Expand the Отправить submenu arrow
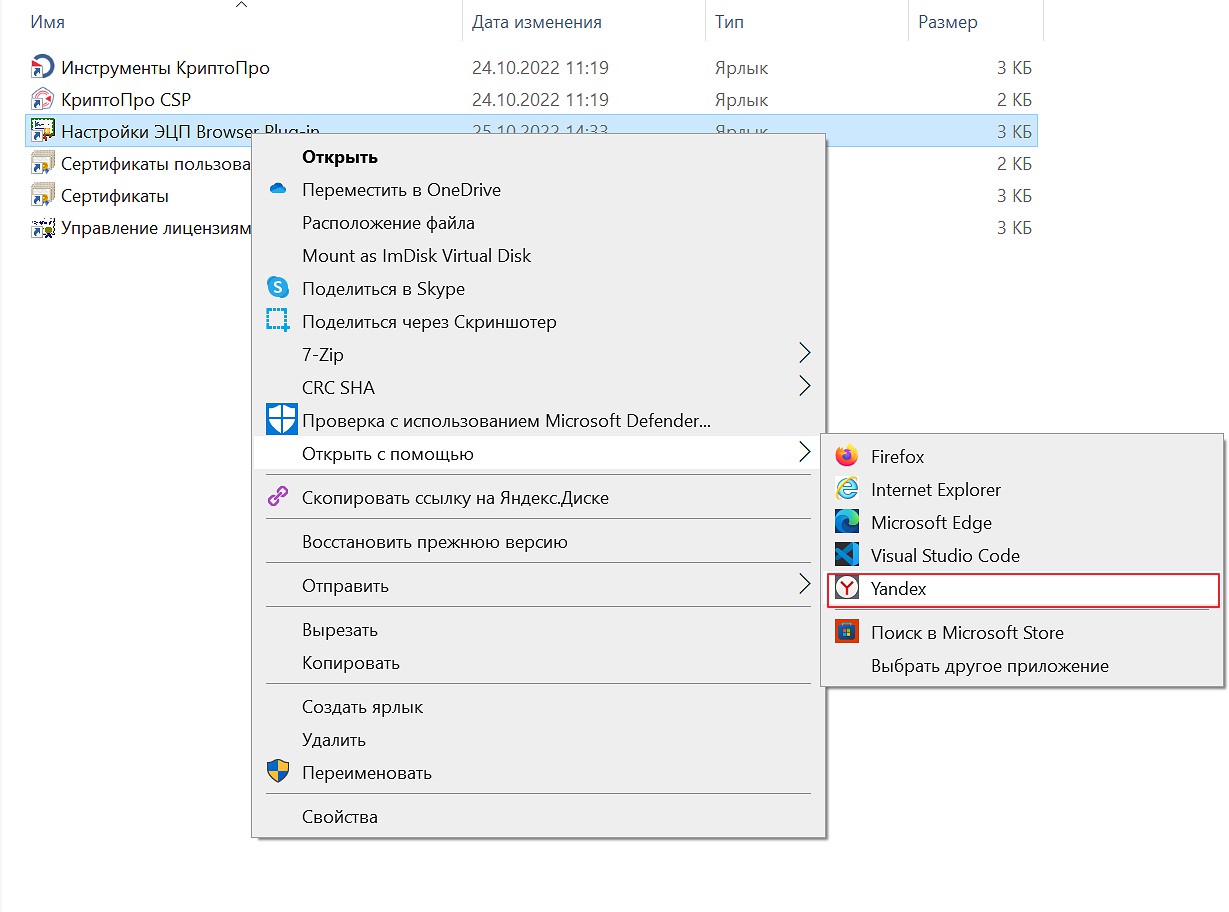 coord(804,584)
